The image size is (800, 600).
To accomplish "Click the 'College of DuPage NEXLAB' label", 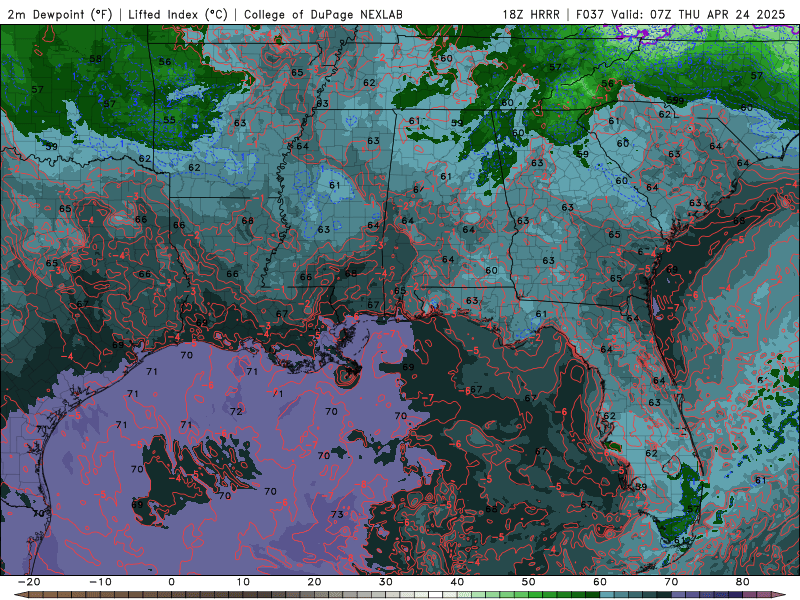I will coord(323,14).
